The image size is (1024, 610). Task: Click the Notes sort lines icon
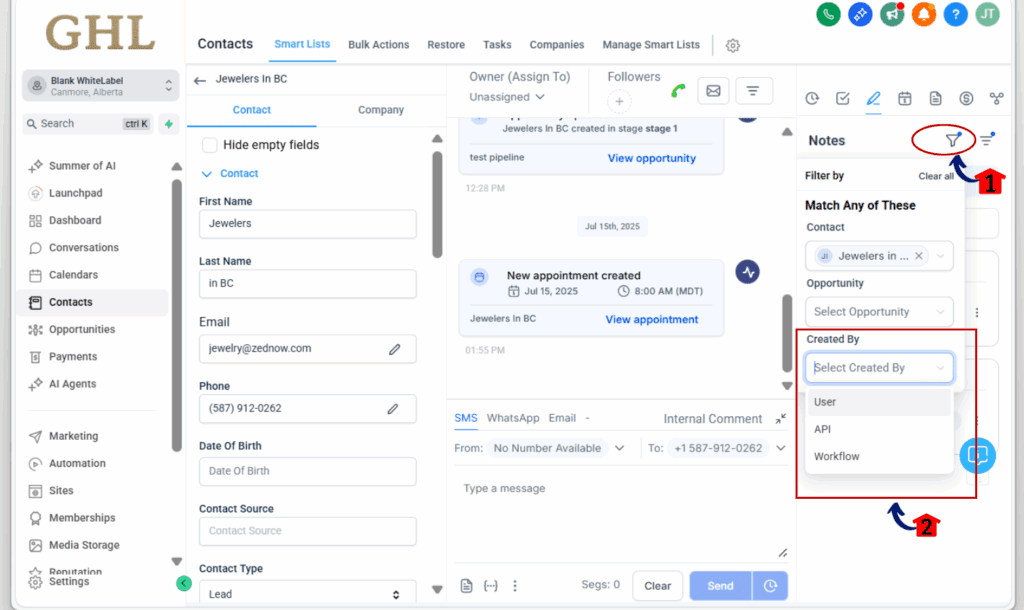[x=987, y=140]
